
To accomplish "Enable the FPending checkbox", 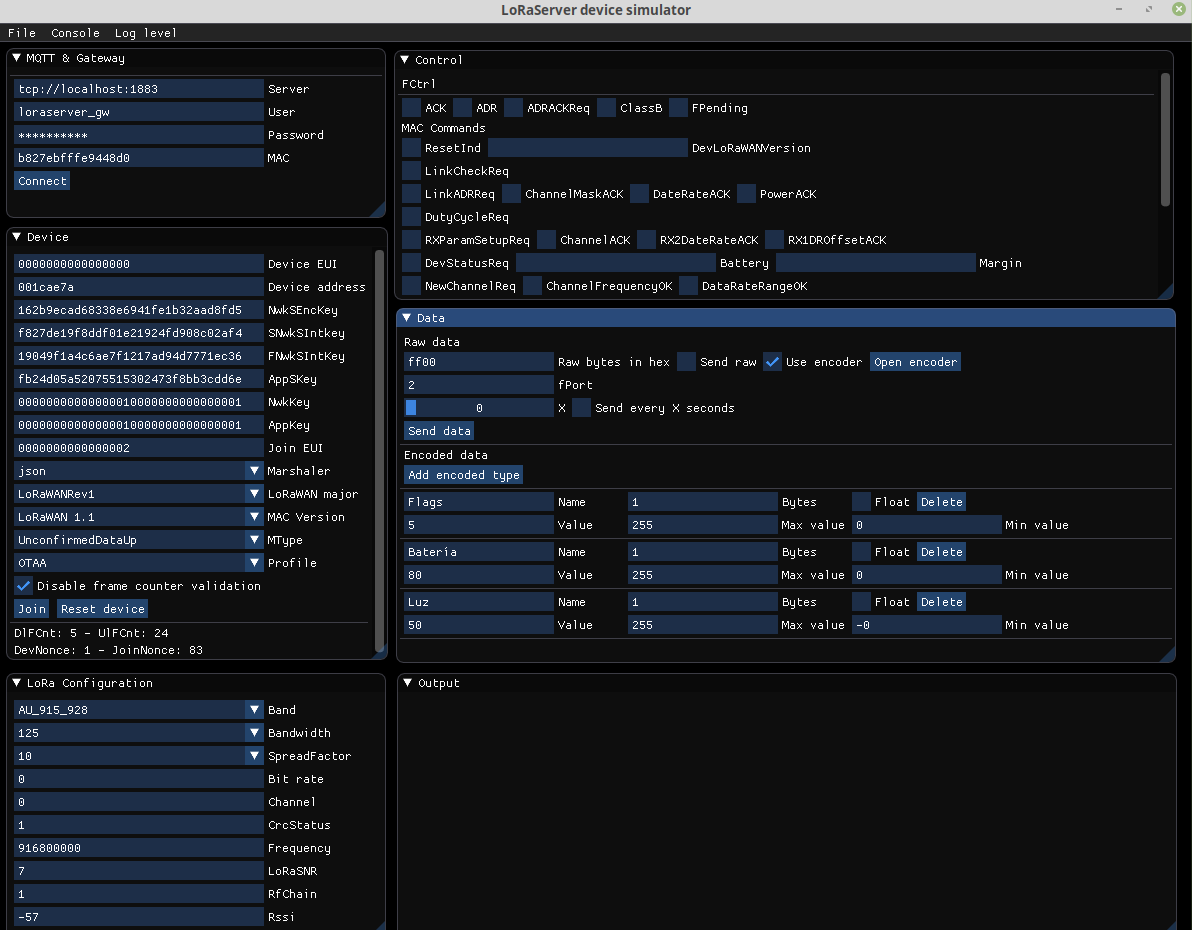I will 678,108.
